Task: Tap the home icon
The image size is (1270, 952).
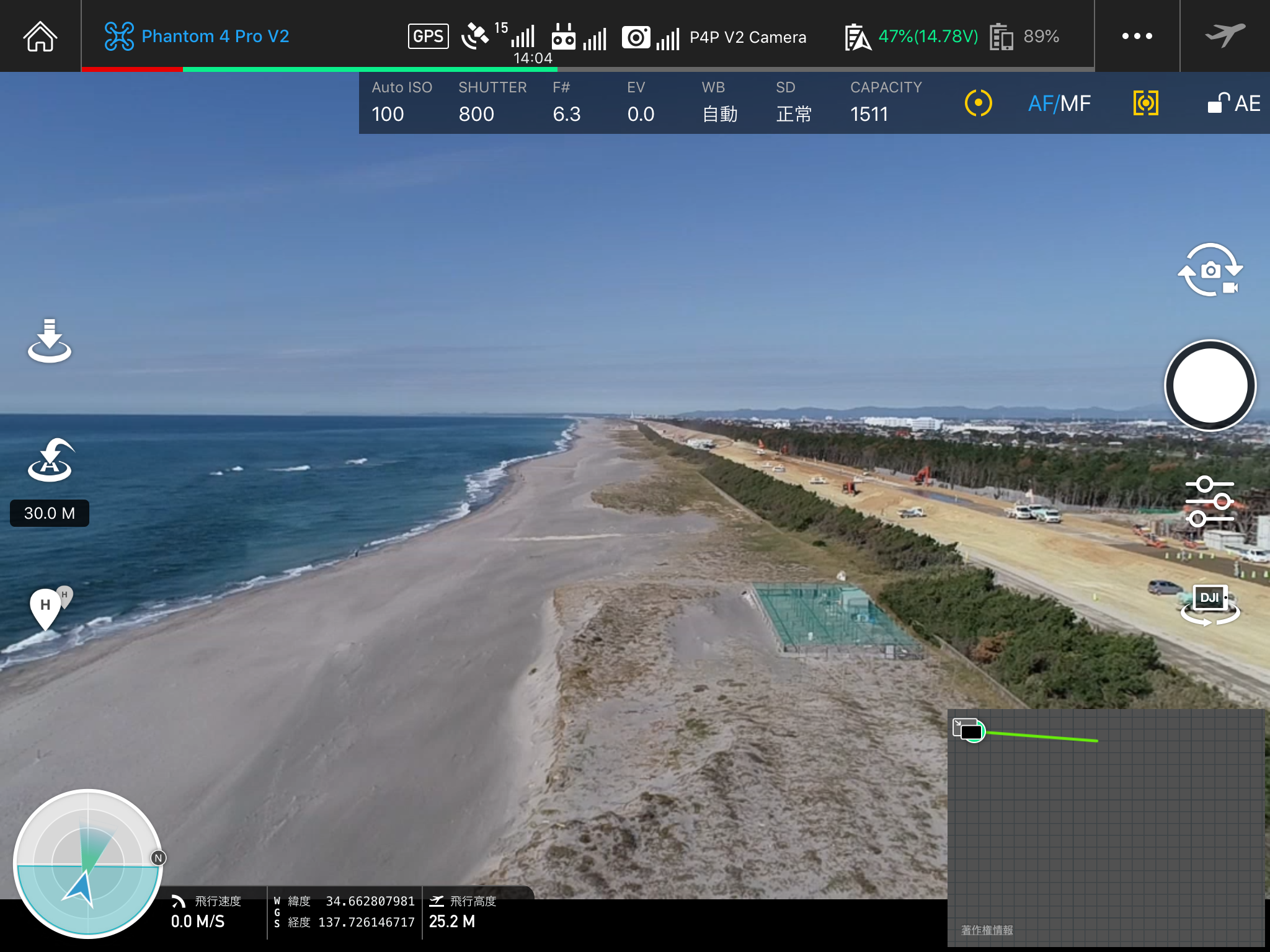Action: (x=40, y=36)
